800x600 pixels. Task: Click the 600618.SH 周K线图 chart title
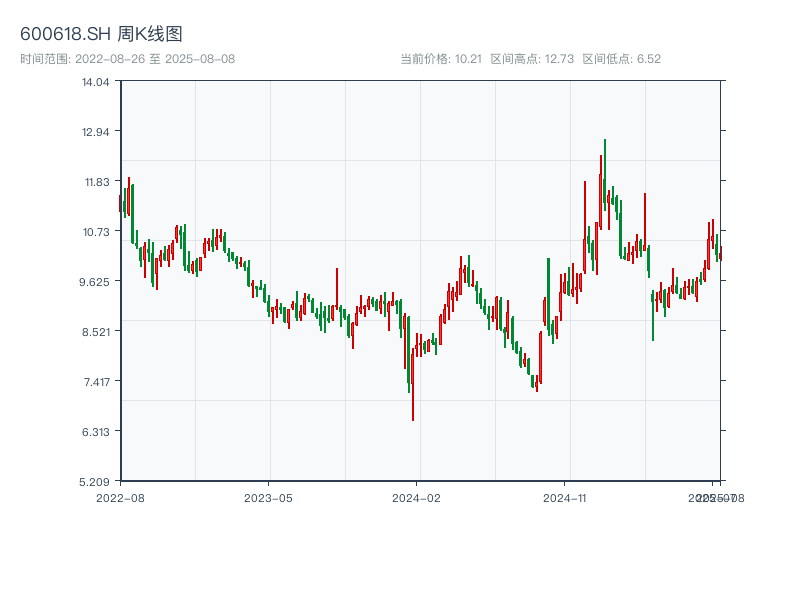(101, 35)
